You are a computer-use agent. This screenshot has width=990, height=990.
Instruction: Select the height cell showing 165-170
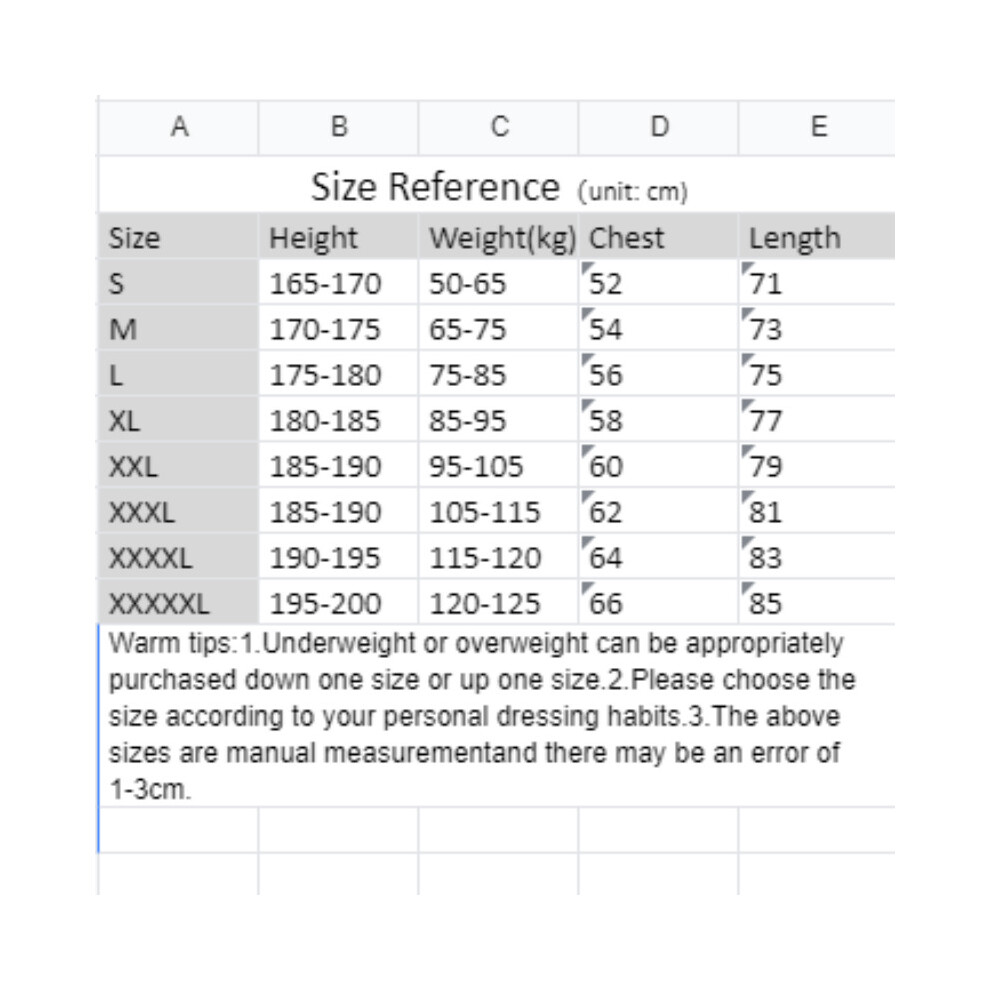point(339,284)
